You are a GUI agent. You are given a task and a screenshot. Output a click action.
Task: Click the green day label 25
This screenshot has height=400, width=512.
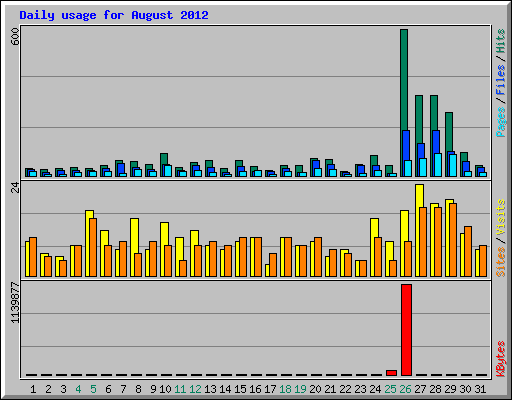coord(390,389)
